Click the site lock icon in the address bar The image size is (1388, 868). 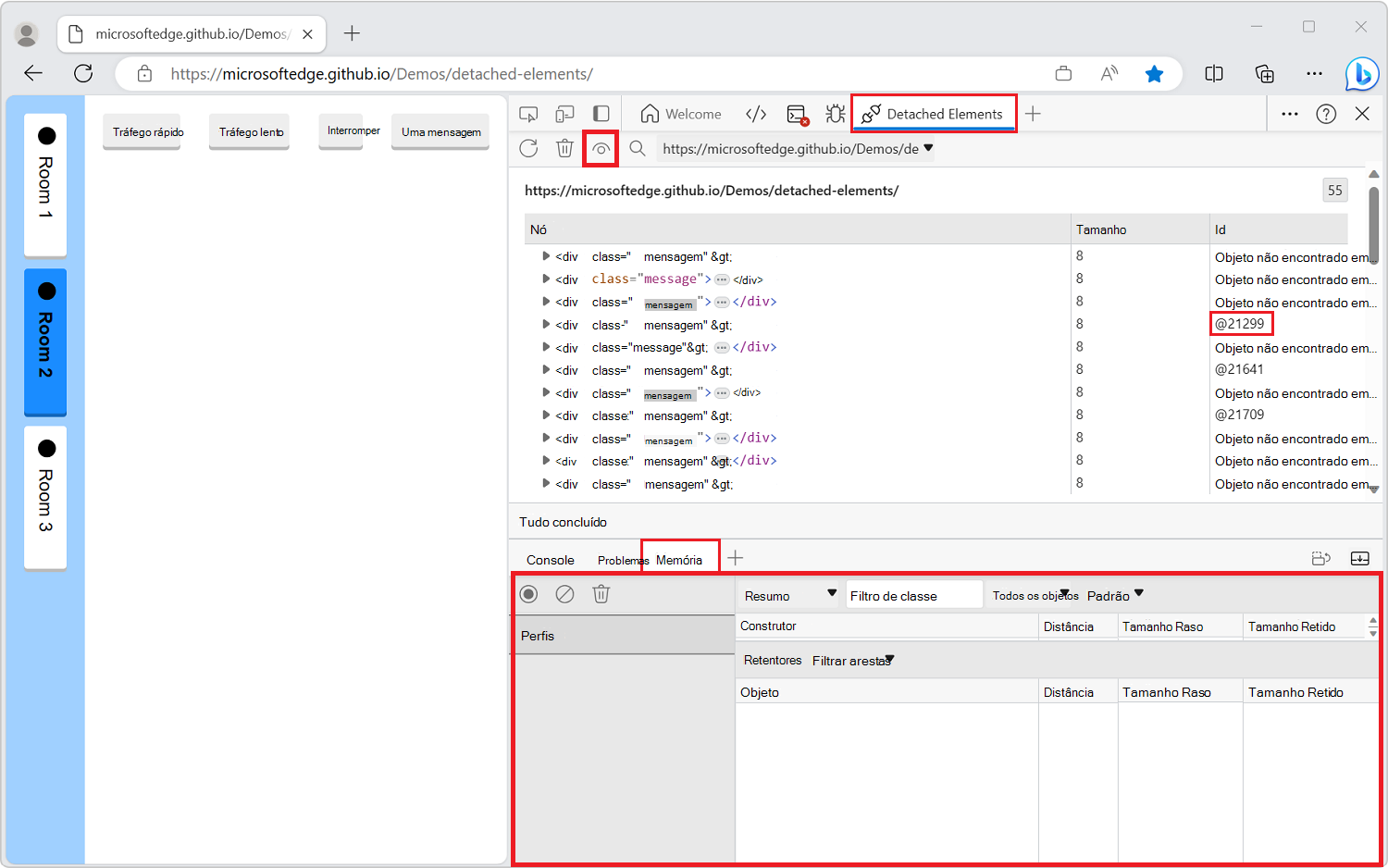144,74
